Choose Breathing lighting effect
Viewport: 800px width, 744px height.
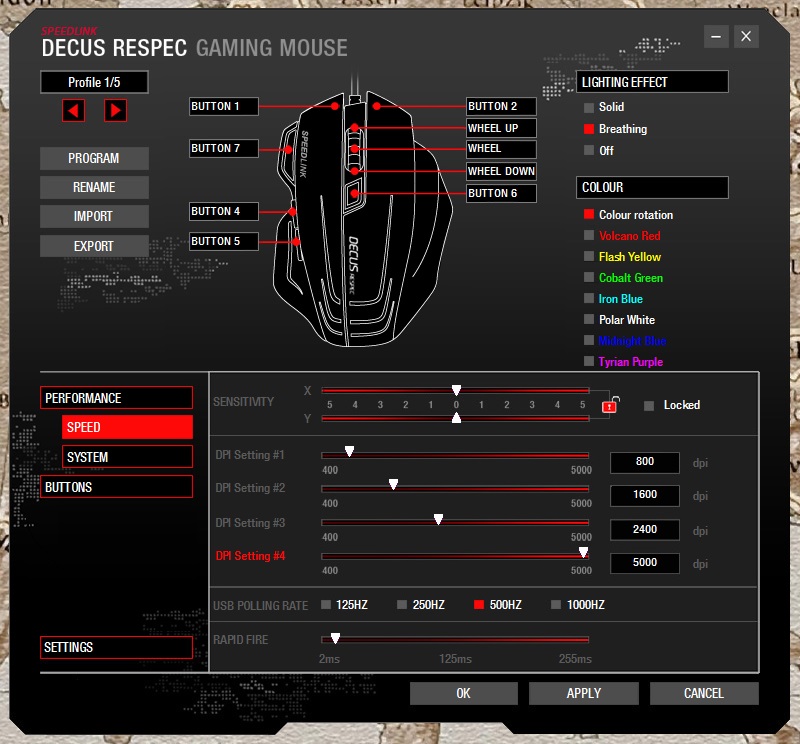click(589, 129)
